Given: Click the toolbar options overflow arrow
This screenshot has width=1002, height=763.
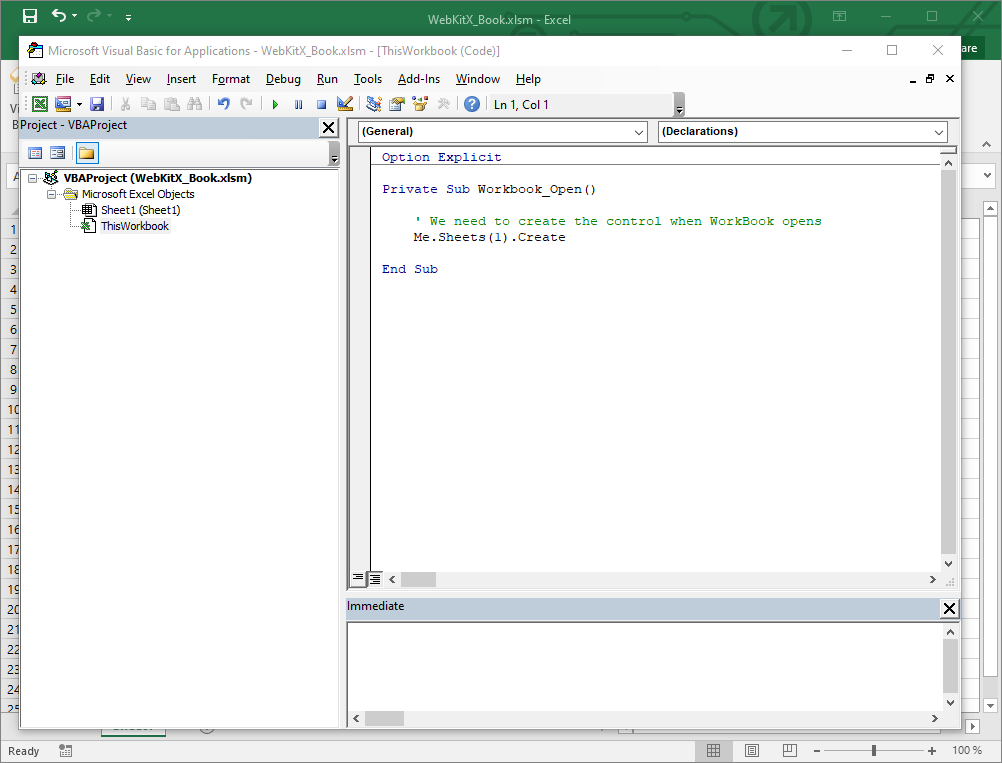Looking at the screenshot, I should [679, 105].
